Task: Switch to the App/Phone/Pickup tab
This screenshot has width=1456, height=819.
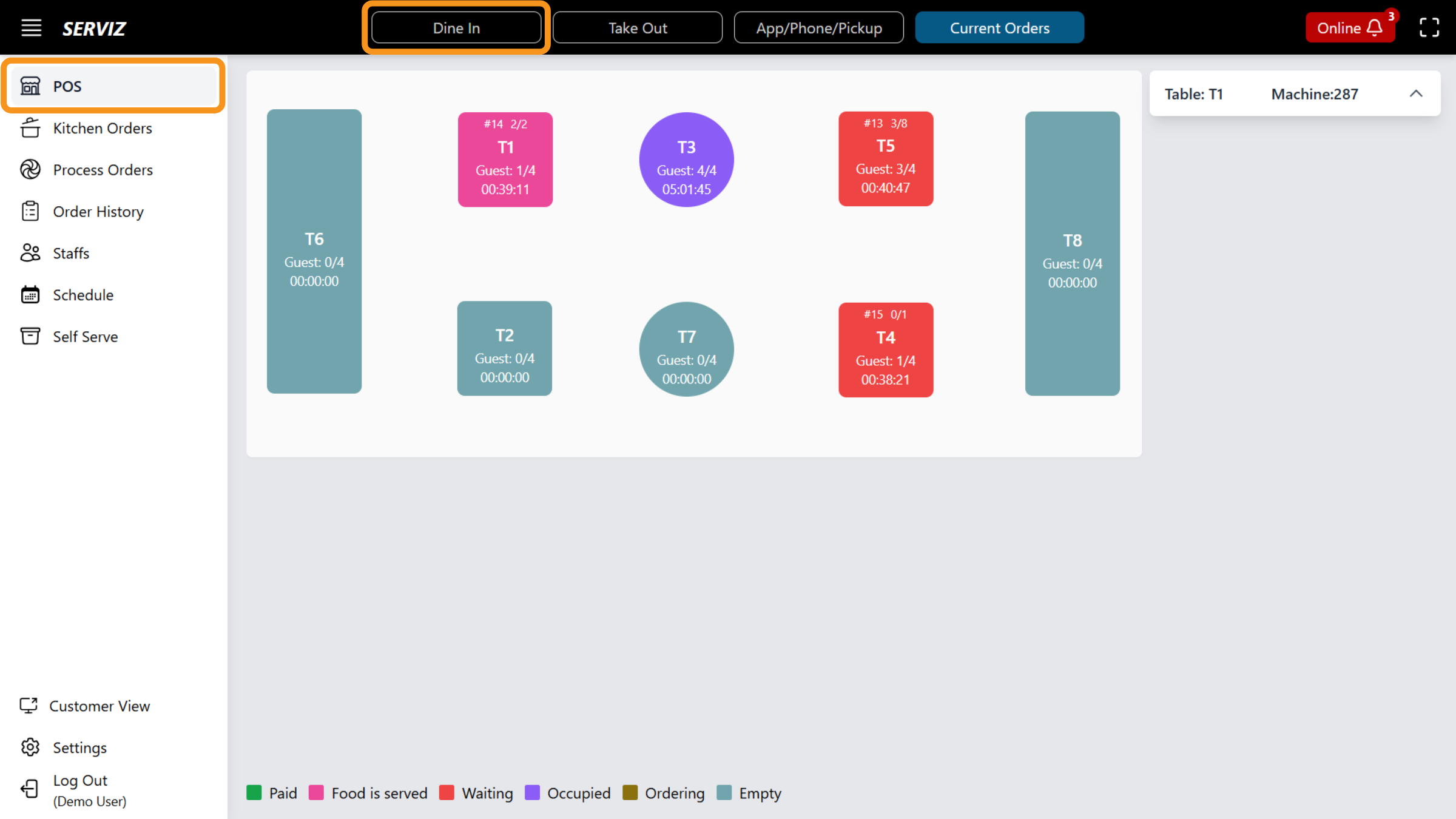Action: 819,27
